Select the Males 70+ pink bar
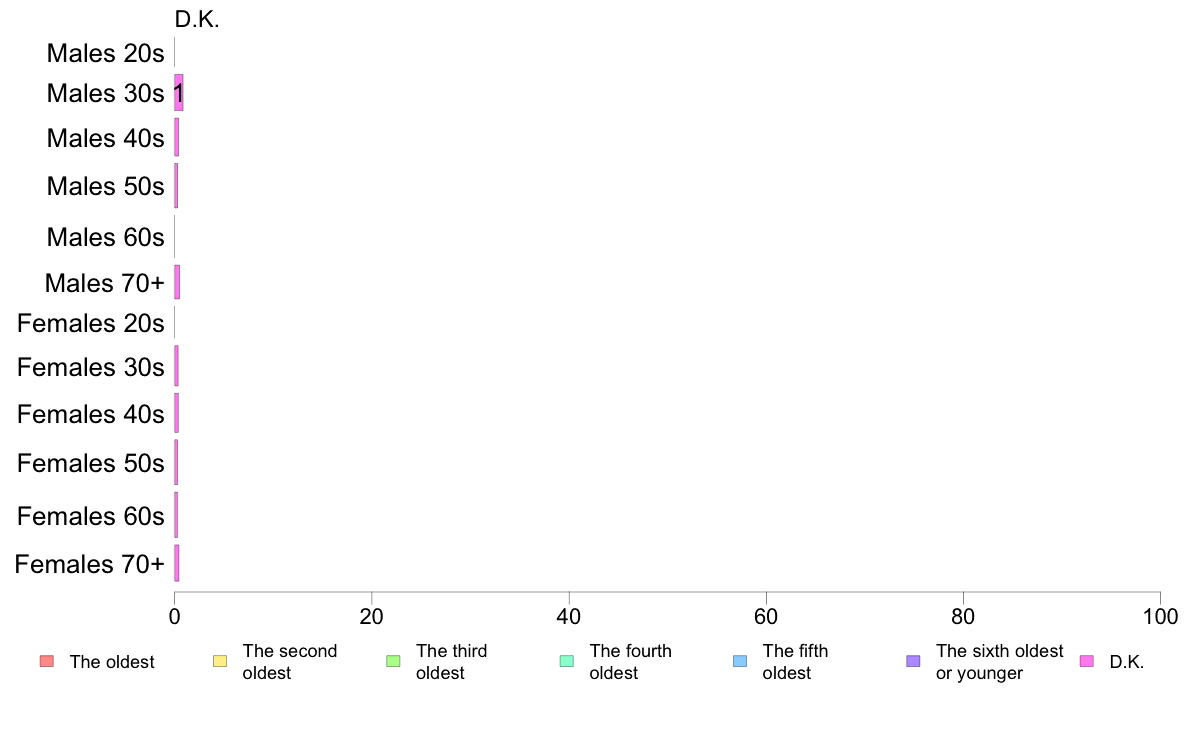This screenshot has height=736, width=1188. [177, 282]
